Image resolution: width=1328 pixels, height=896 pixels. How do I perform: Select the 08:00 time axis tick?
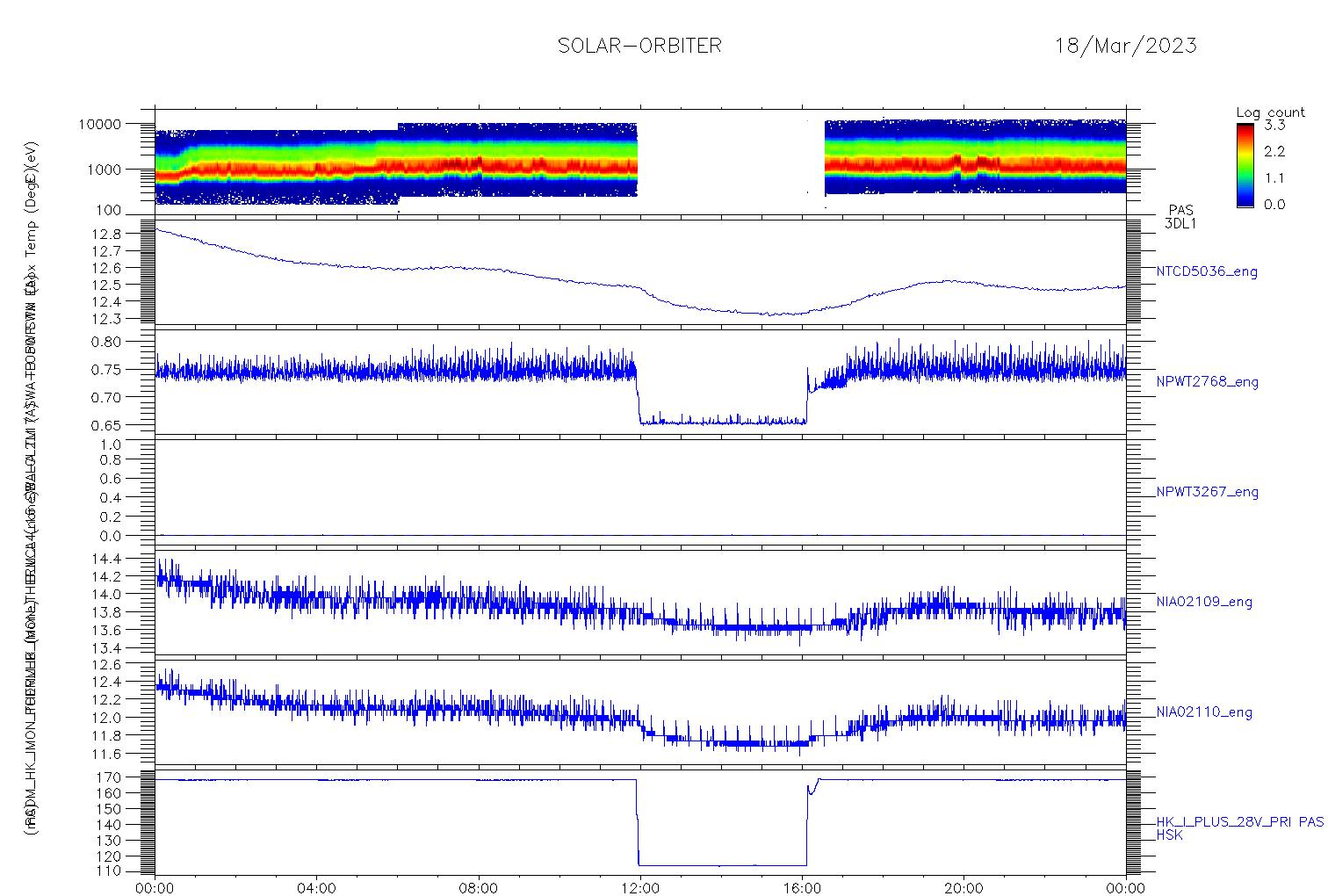tap(478, 888)
